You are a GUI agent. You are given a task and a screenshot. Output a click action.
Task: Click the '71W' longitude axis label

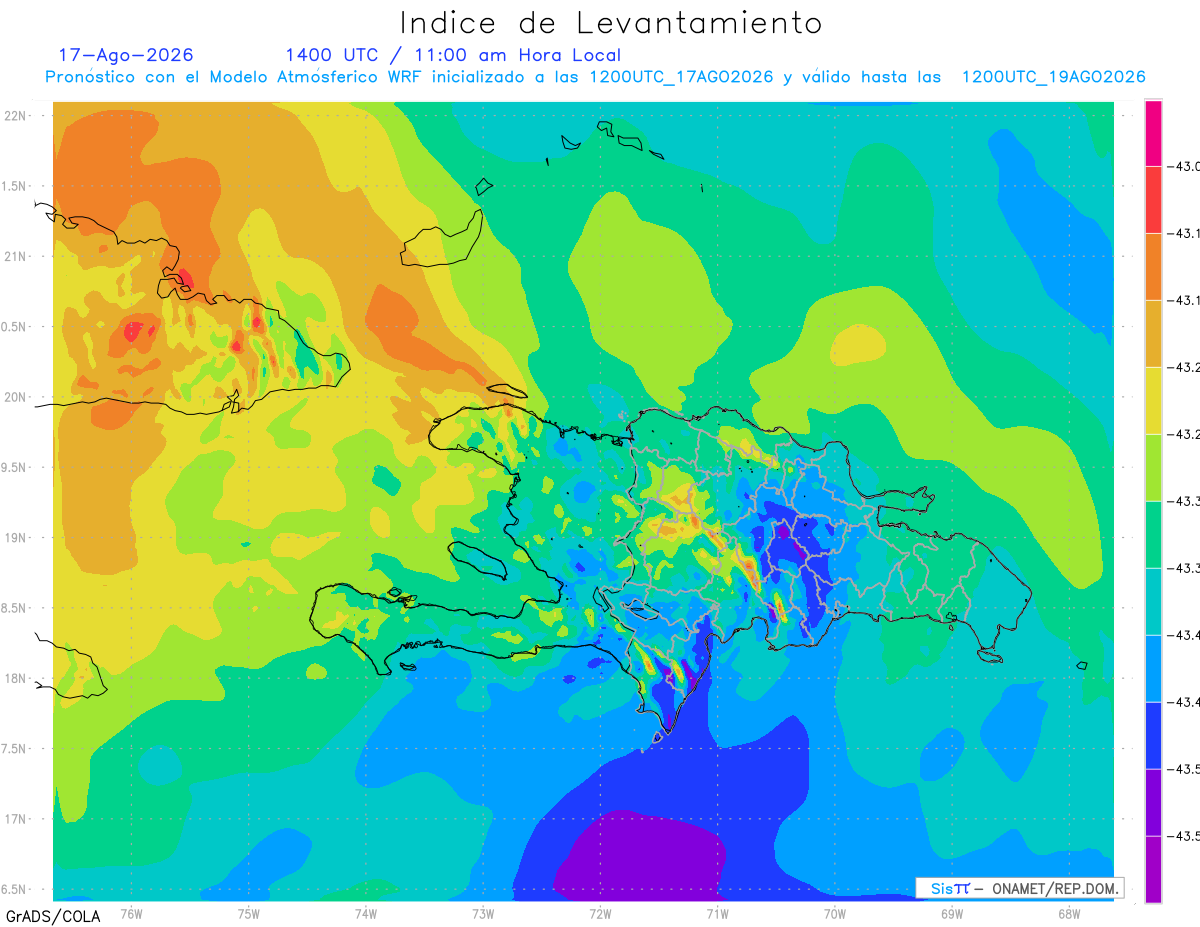[717, 913]
